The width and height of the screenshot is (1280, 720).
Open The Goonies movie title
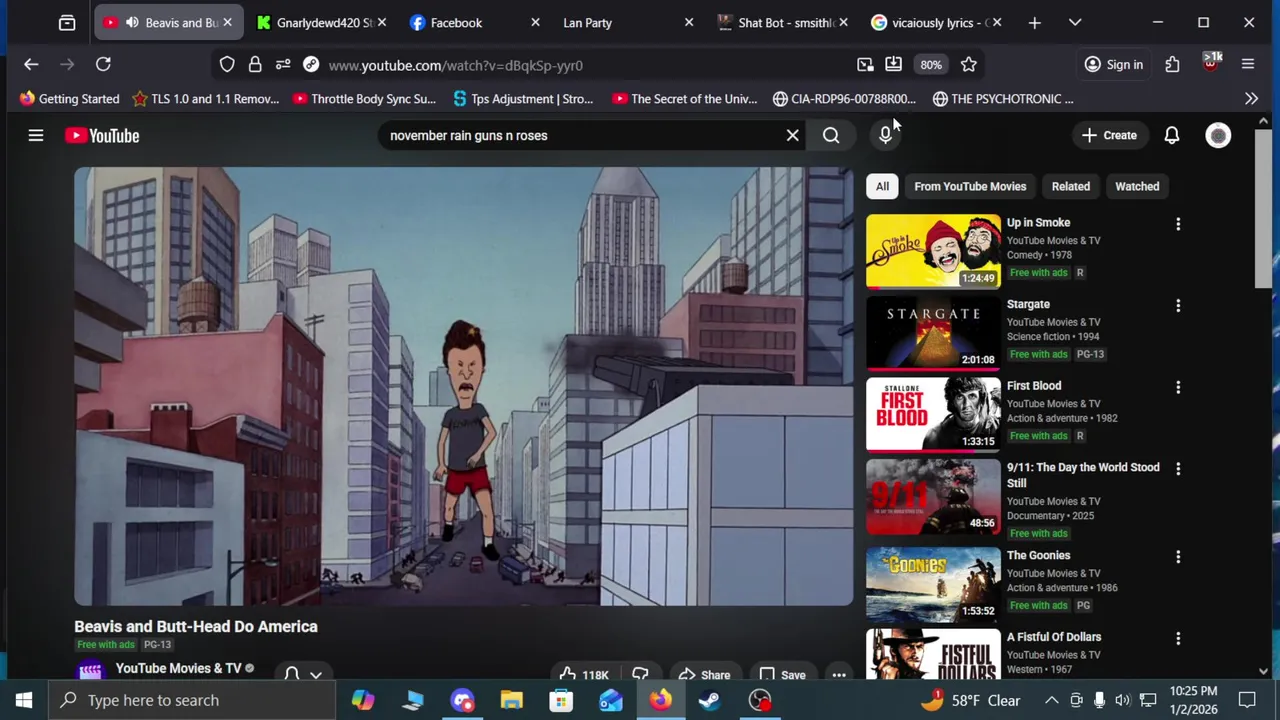point(1038,555)
